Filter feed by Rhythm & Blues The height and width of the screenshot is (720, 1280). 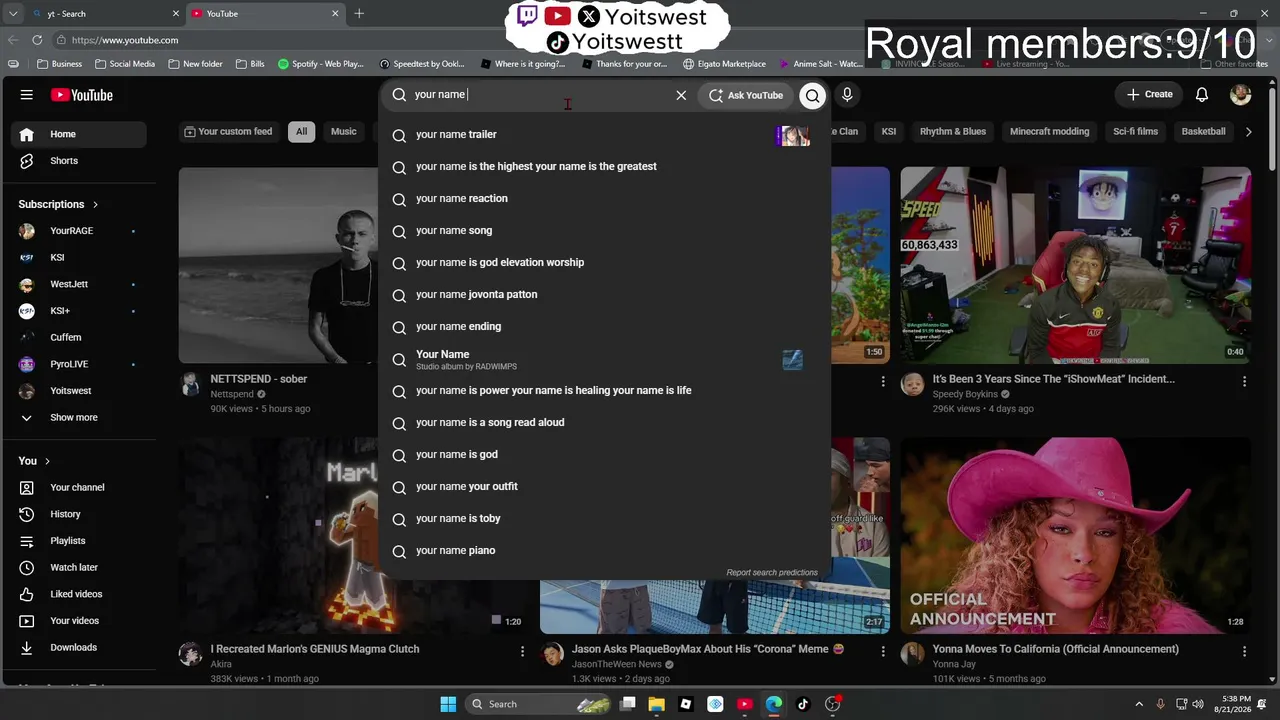[x=953, y=132]
